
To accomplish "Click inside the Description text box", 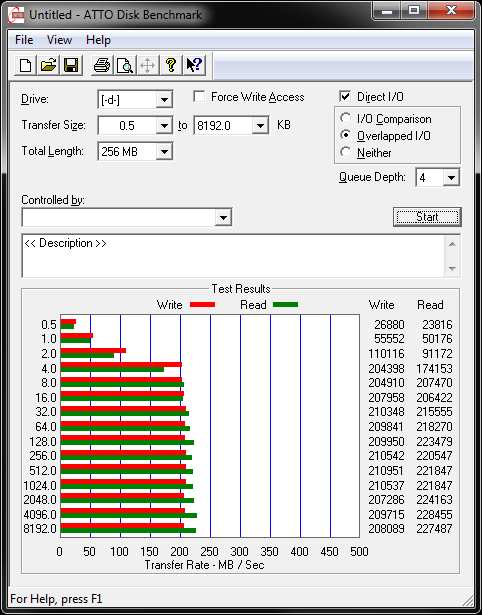I will (x=234, y=256).
